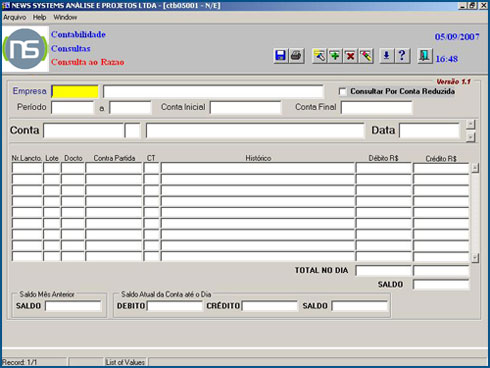Click the Data input field

[429, 130]
